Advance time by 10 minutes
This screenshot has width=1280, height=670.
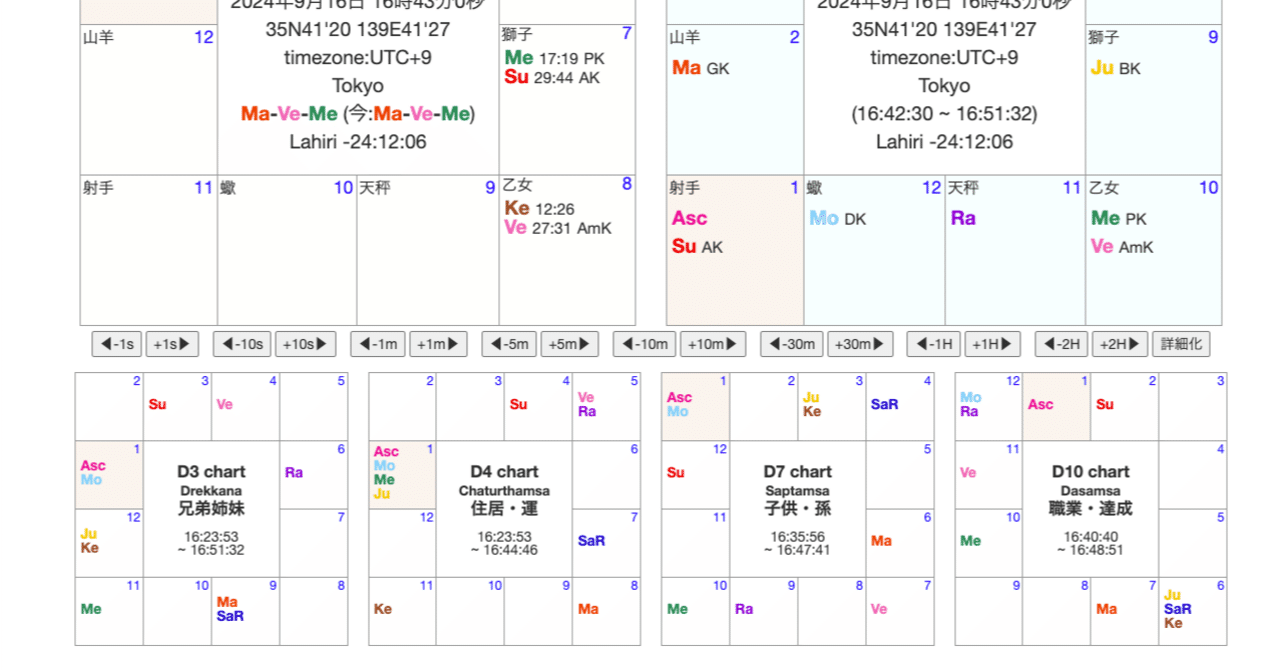click(x=711, y=343)
